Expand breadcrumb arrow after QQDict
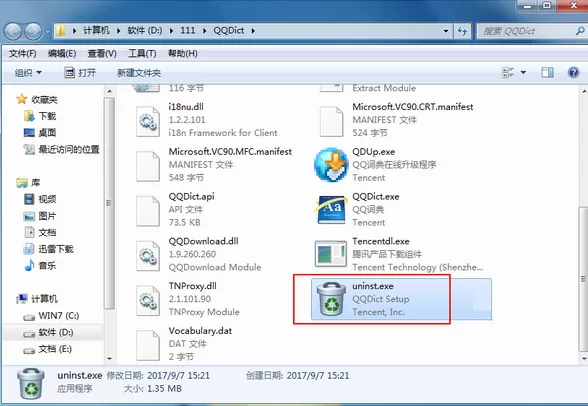588x406 pixels. coord(253,31)
